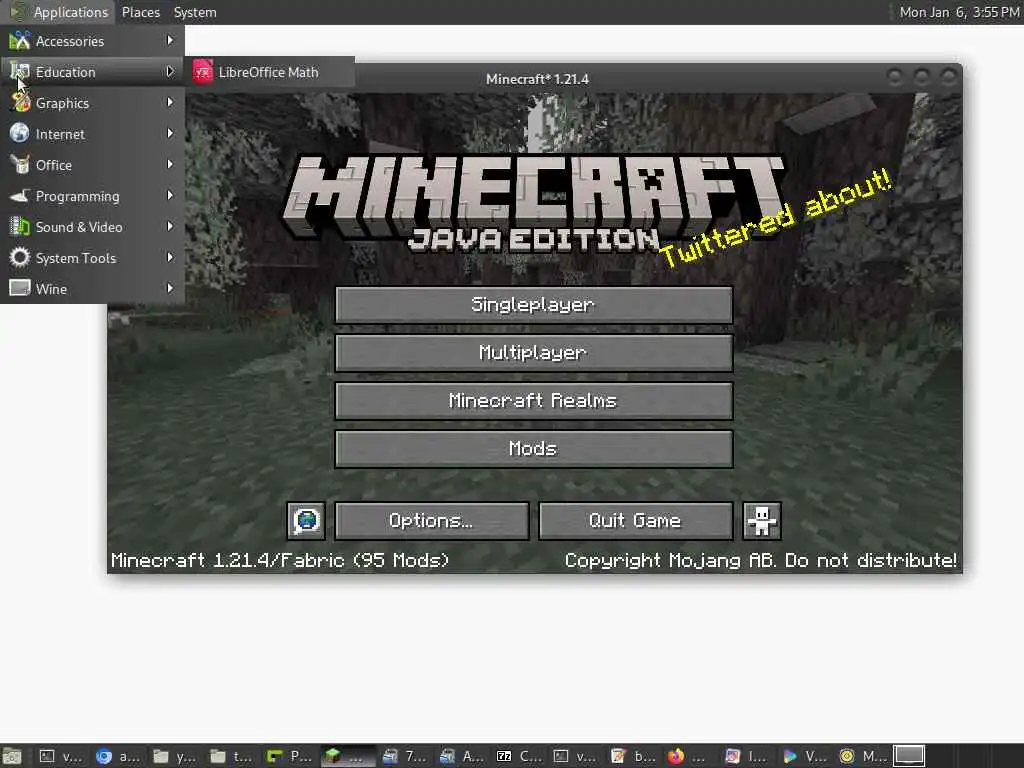Launch LibreOffice Math from Education submenu

tap(270, 72)
